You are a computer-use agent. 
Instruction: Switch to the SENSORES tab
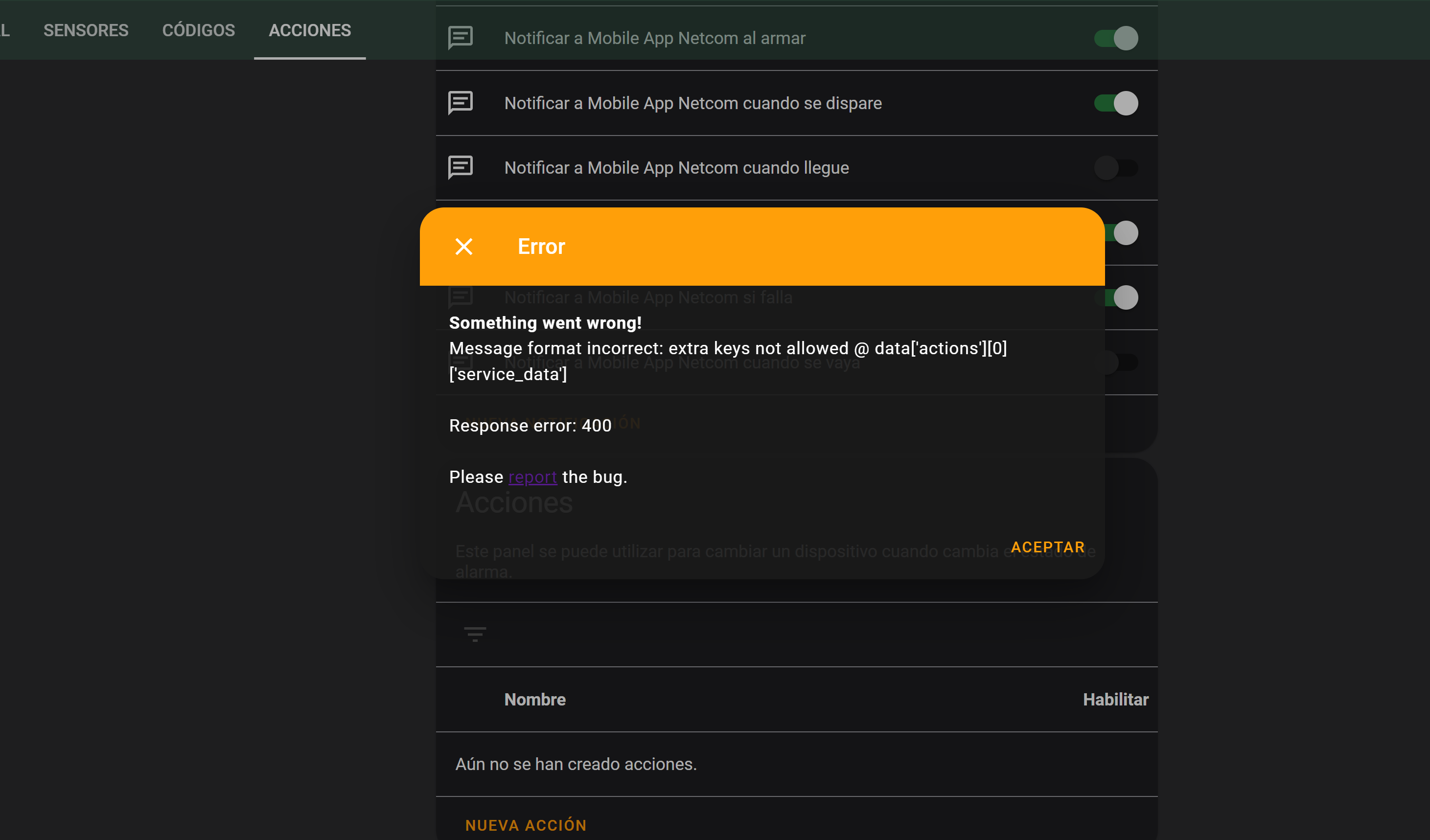point(86,29)
